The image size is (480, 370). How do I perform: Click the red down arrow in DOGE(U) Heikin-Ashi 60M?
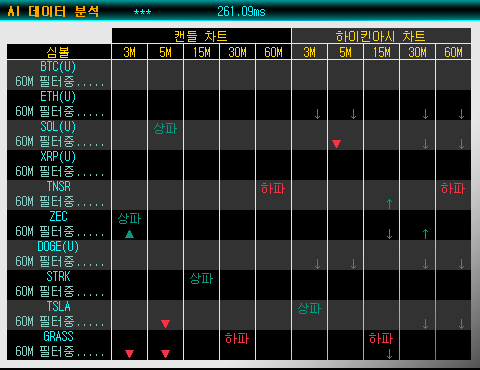pyautogui.click(x=461, y=264)
